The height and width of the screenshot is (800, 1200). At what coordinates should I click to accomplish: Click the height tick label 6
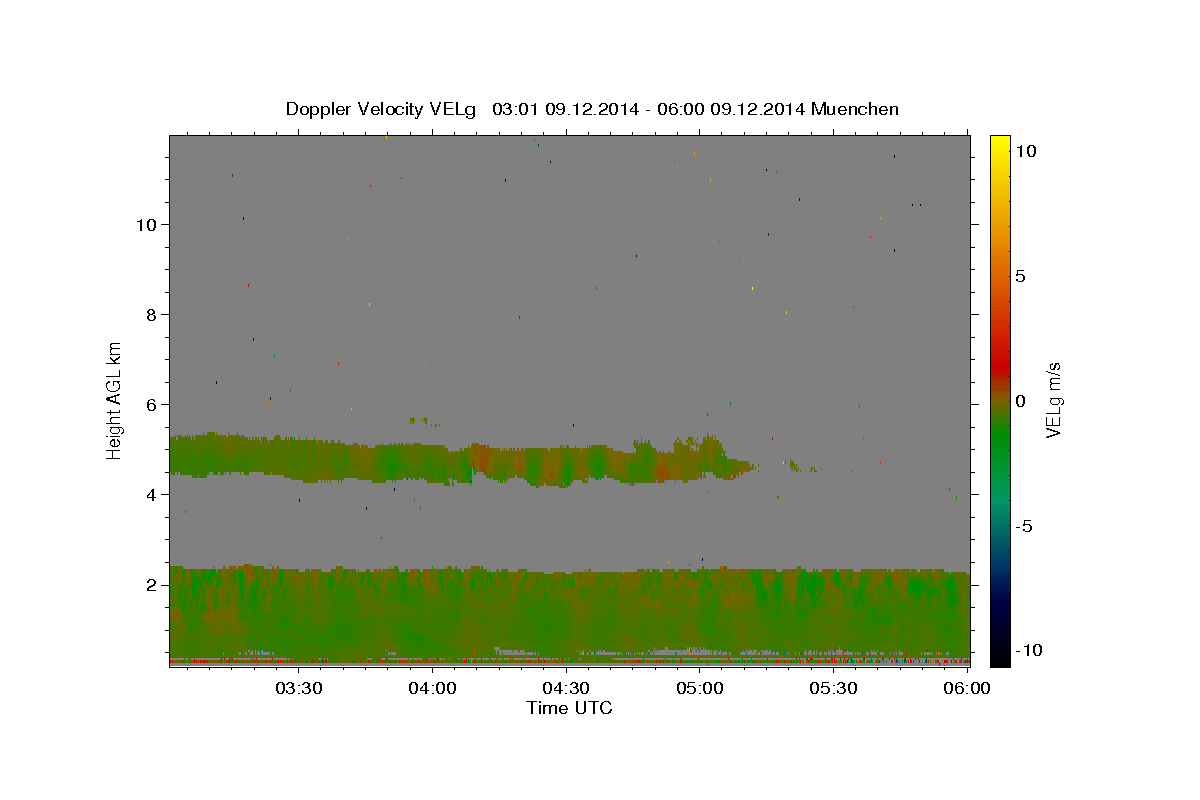pyautogui.click(x=150, y=404)
